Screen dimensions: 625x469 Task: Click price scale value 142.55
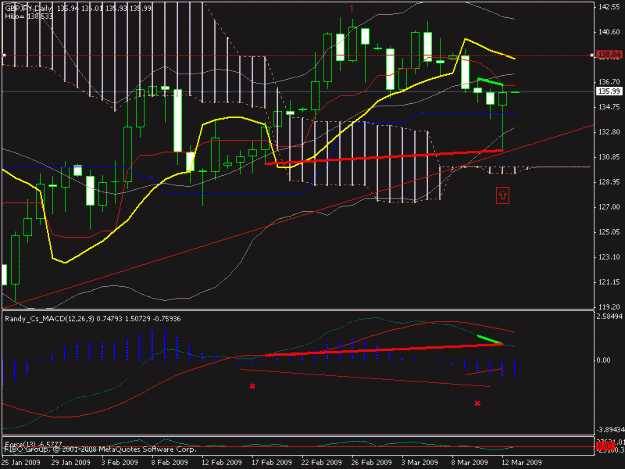tap(609, 7)
